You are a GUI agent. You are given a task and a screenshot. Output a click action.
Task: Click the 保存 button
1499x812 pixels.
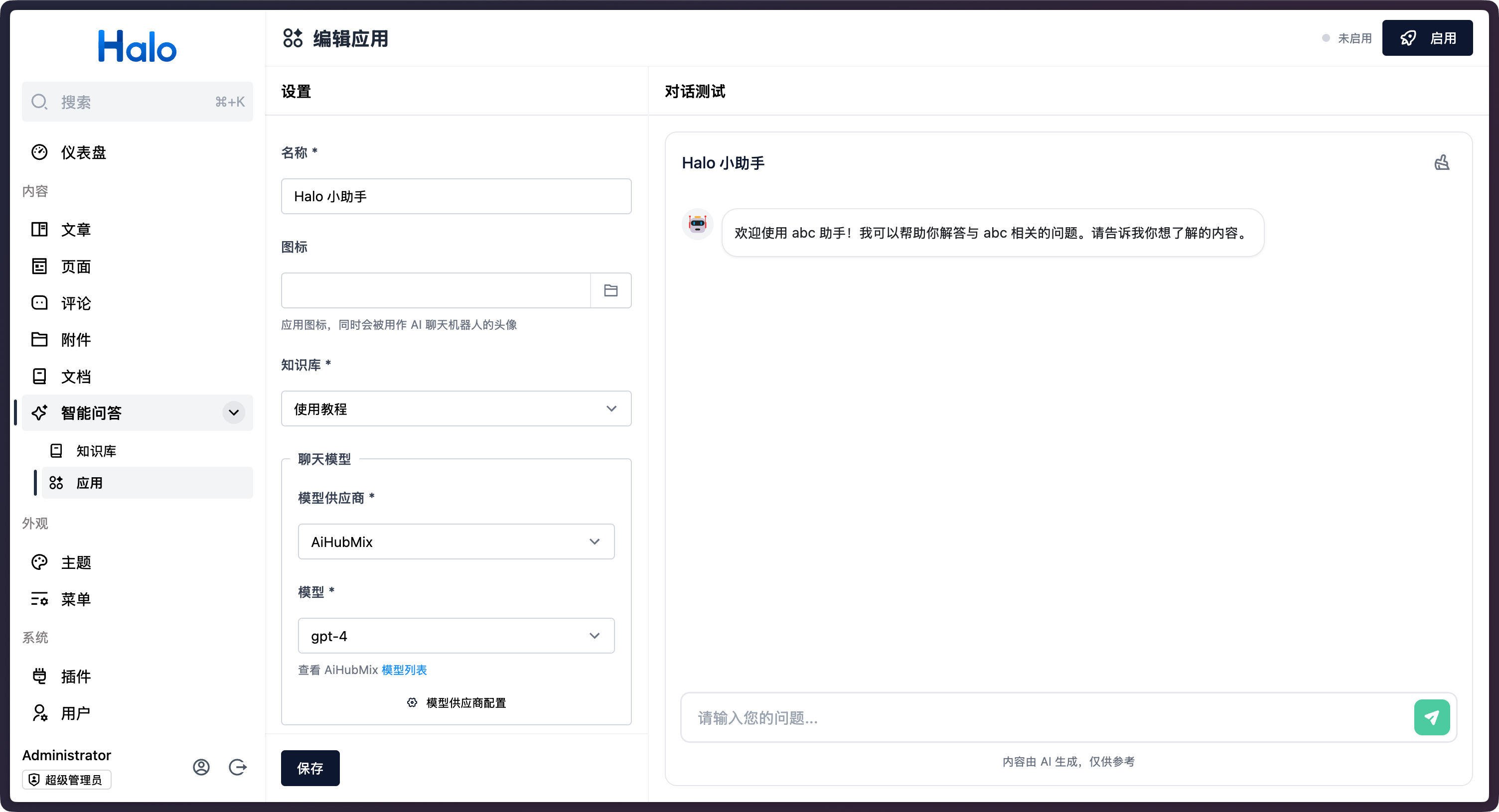[x=310, y=768]
